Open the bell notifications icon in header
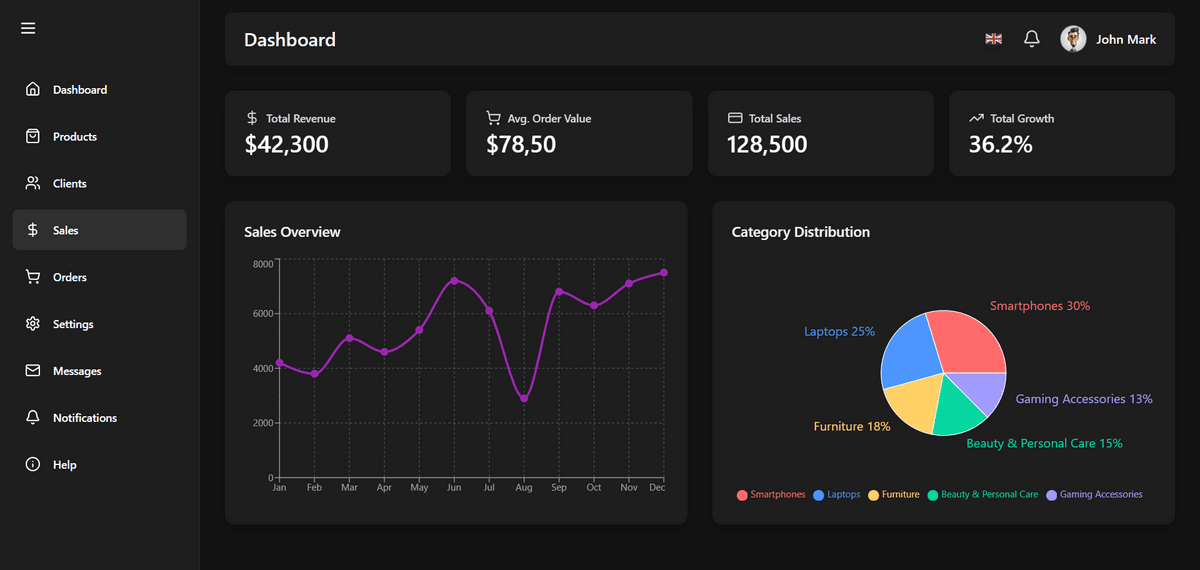The image size is (1200, 570). click(1032, 39)
